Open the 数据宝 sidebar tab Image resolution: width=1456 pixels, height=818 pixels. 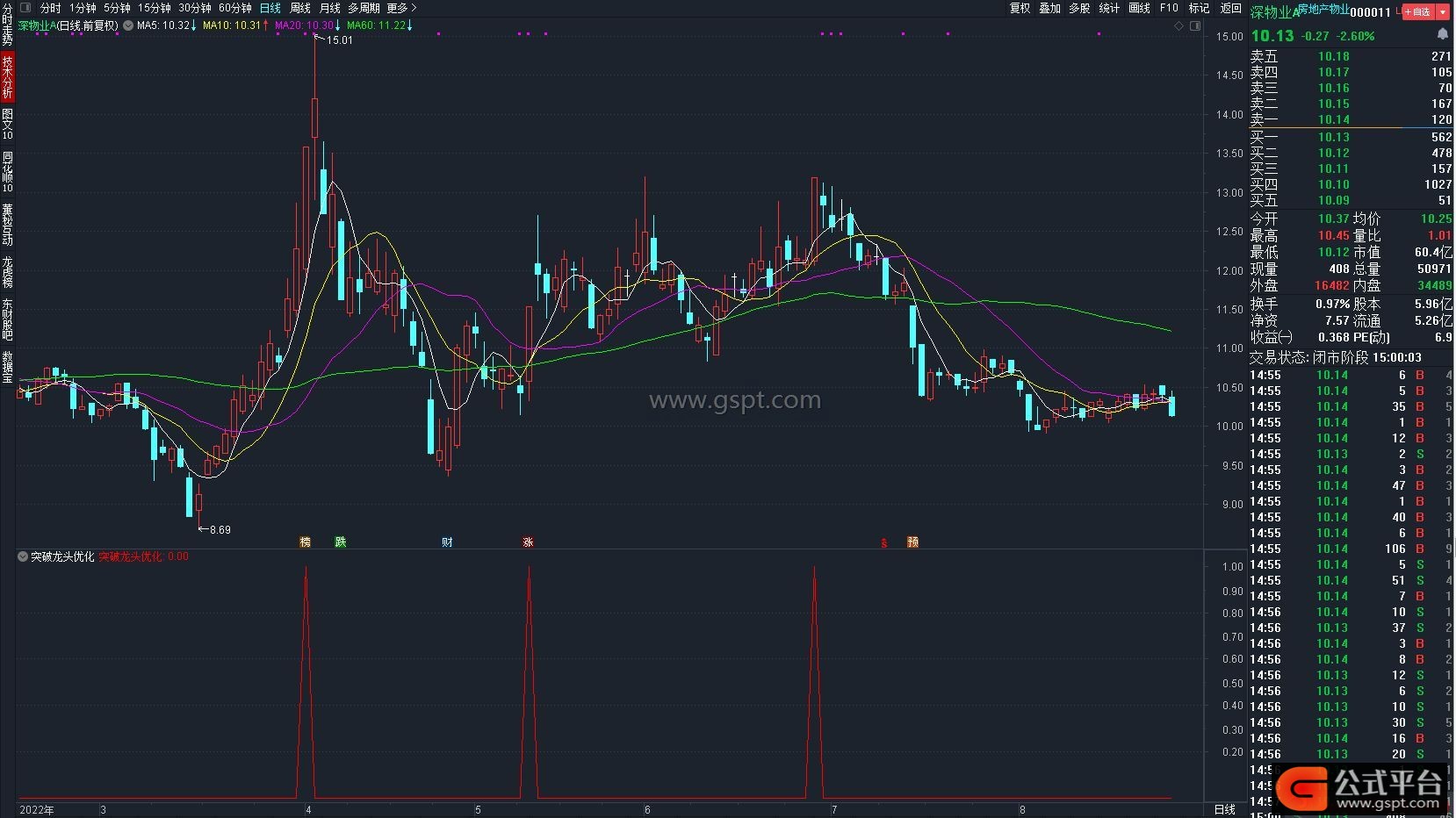(7, 368)
